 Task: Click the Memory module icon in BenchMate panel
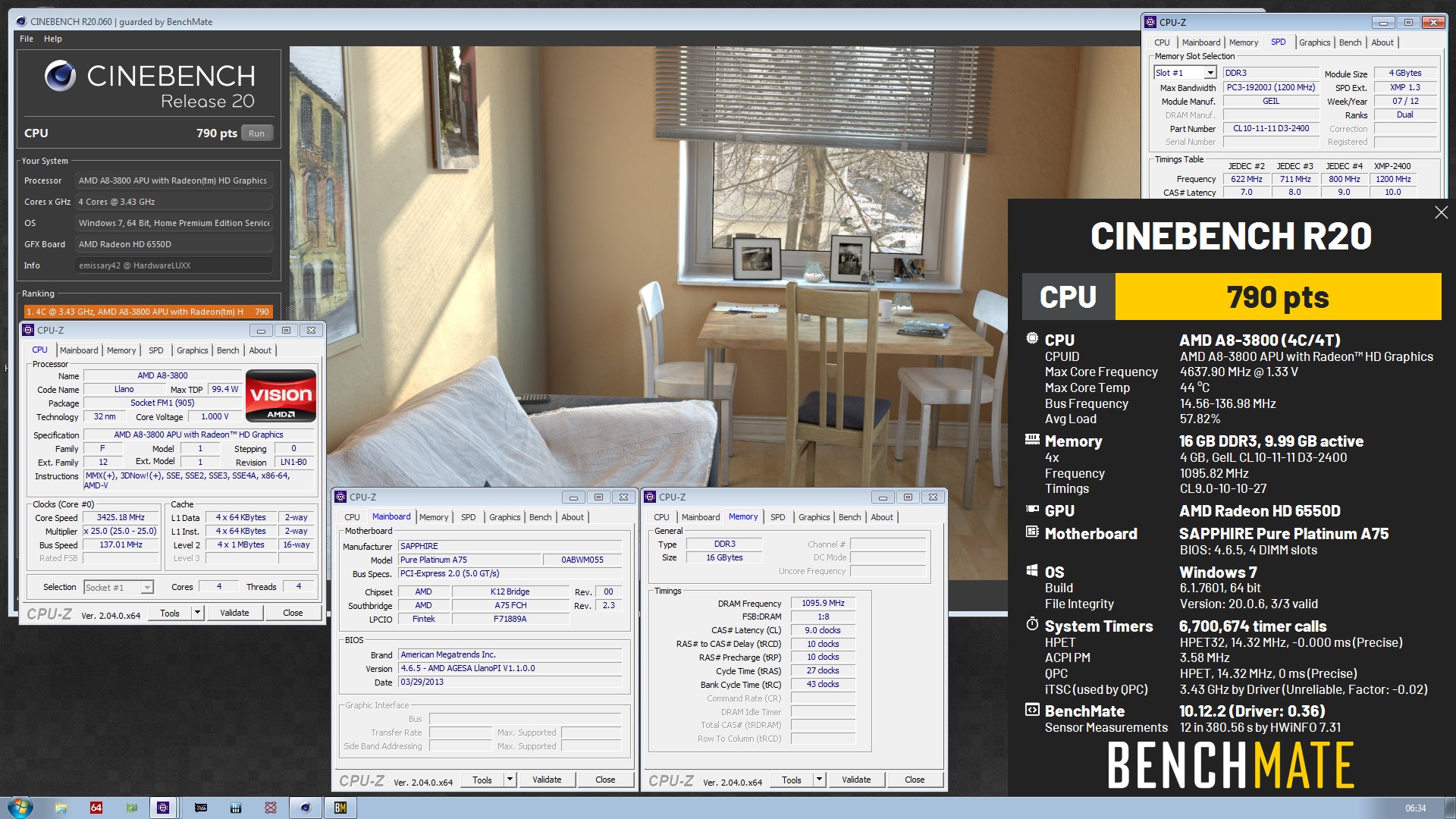(x=1032, y=439)
